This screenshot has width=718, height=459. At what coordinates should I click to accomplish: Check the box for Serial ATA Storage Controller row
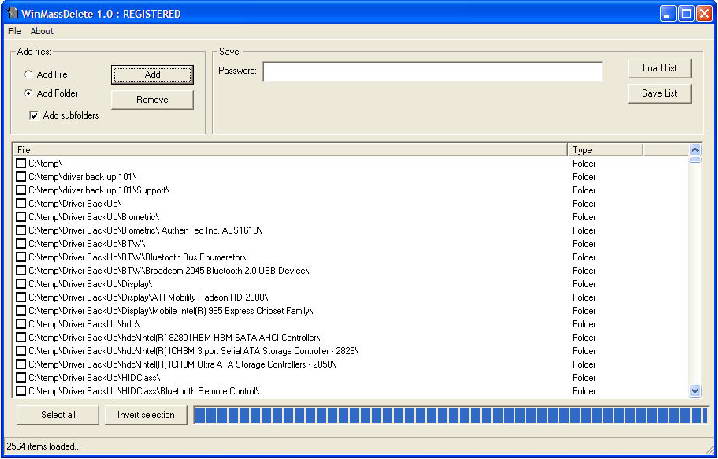21,351
